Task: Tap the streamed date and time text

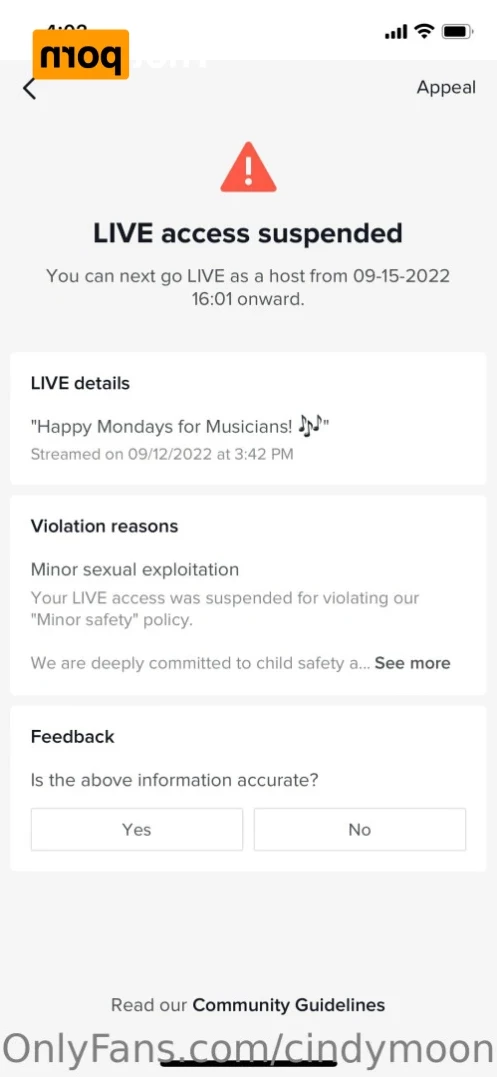Action: tap(162, 454)
